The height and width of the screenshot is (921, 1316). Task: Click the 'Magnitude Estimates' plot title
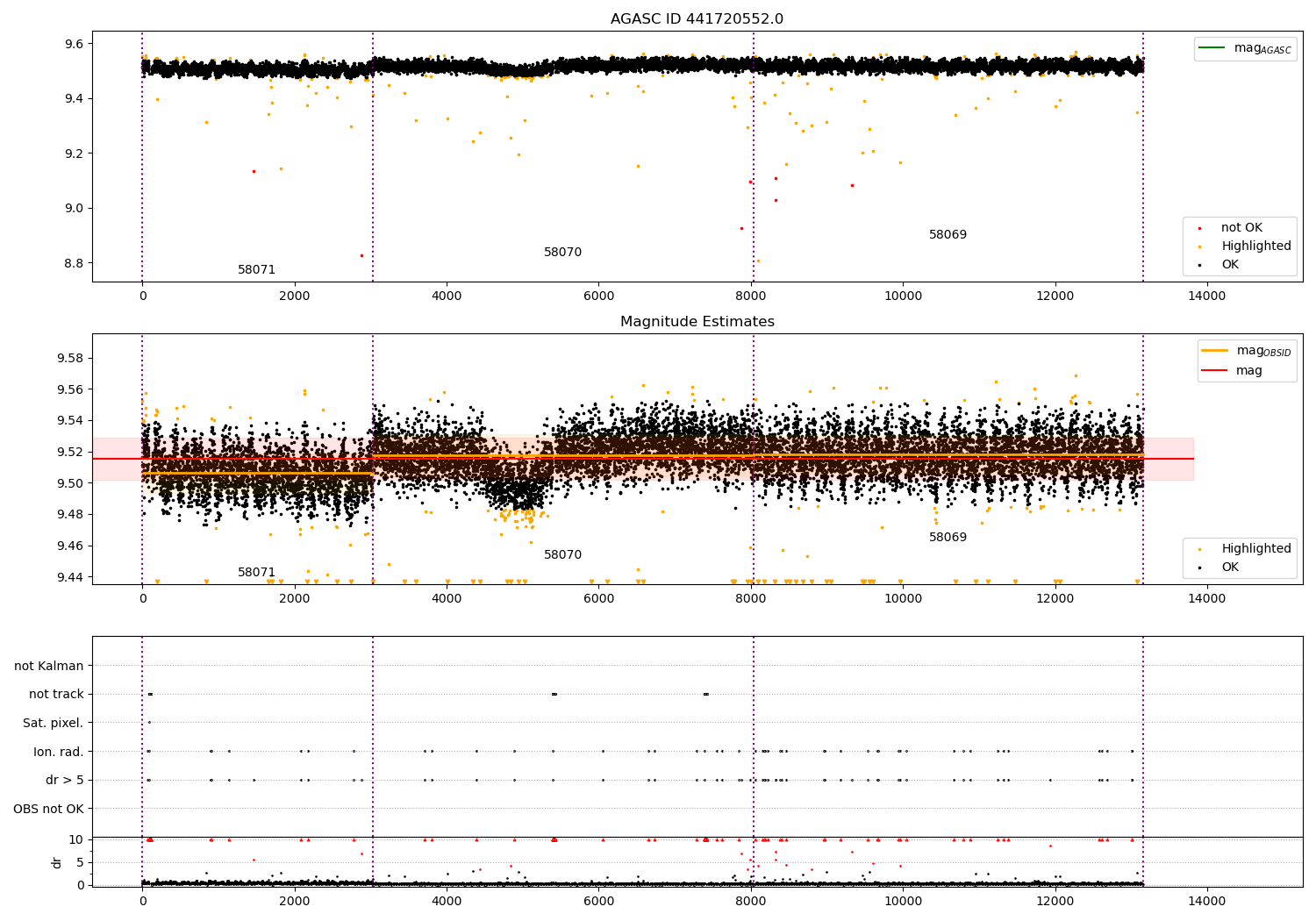point(697,322)
